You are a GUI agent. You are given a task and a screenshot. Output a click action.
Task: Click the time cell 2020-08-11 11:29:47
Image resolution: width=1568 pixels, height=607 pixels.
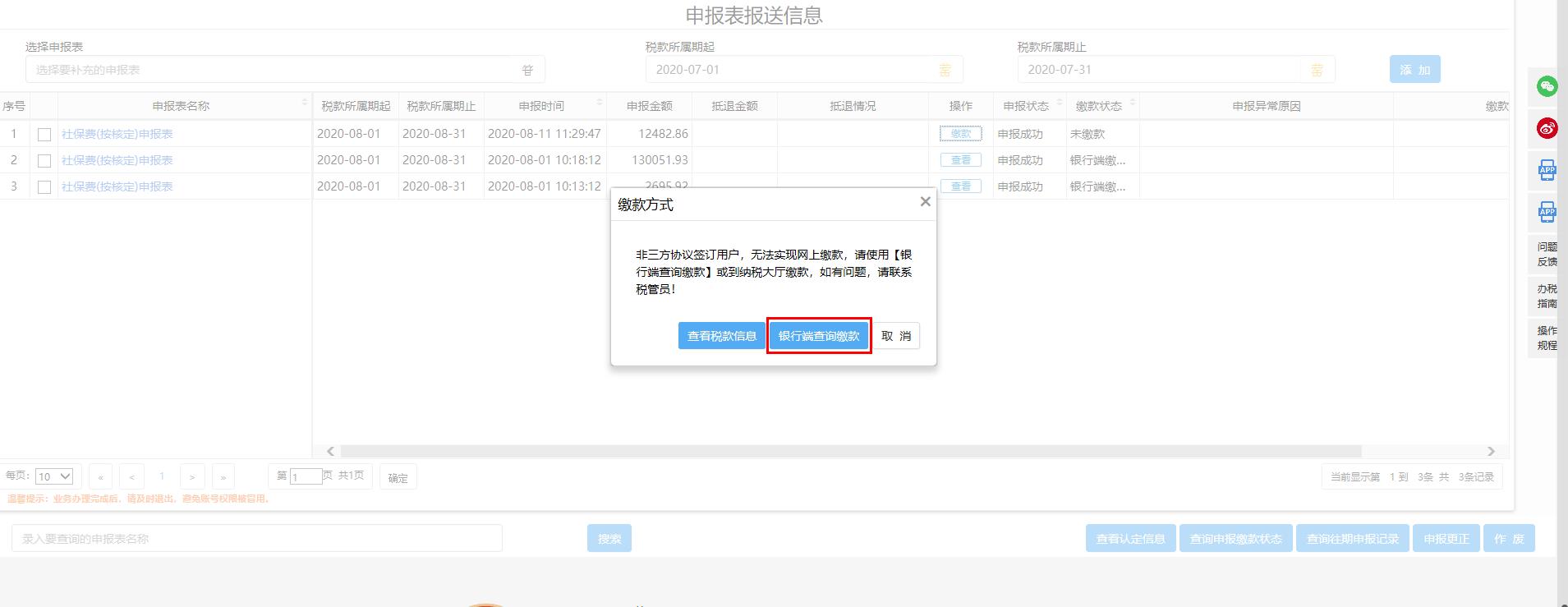(x=545, y=134)
